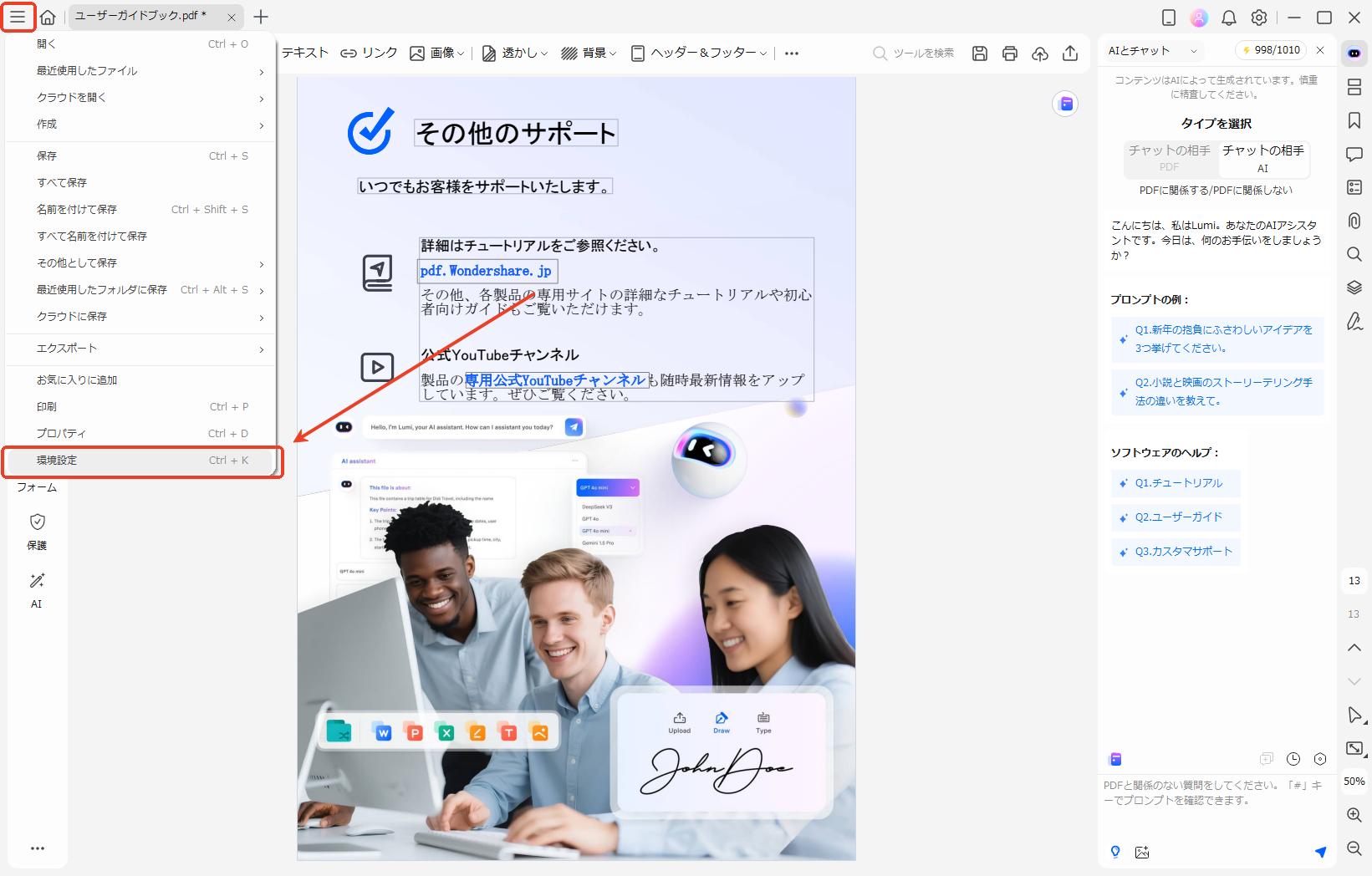Select the AI tools in the left sidebar
Image resolution: width=1372 pixels, height=876 pixels.
[x=36, y=589]
